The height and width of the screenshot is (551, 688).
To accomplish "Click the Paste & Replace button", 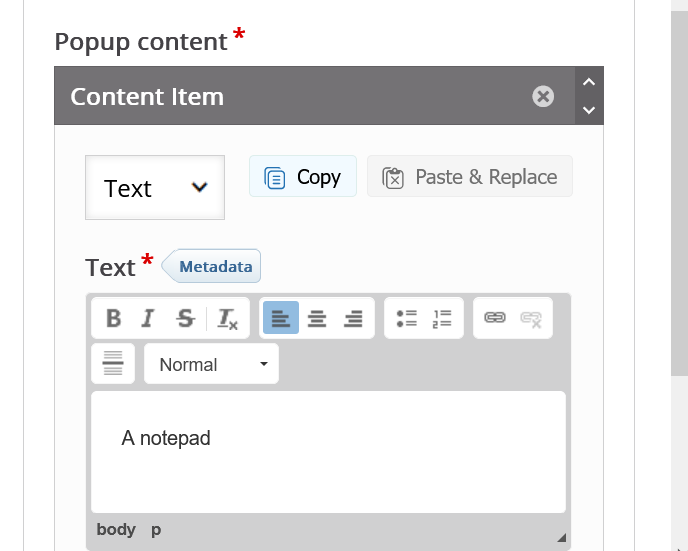I will tap(470, 177).
